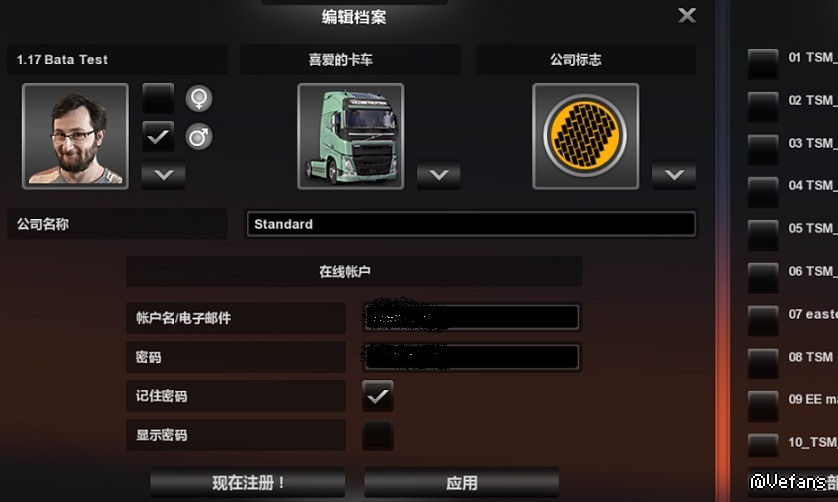838x502 pixels.
Task: Click the green Volvo truck image
Action: pyautogui.click(x=351, y=136)
